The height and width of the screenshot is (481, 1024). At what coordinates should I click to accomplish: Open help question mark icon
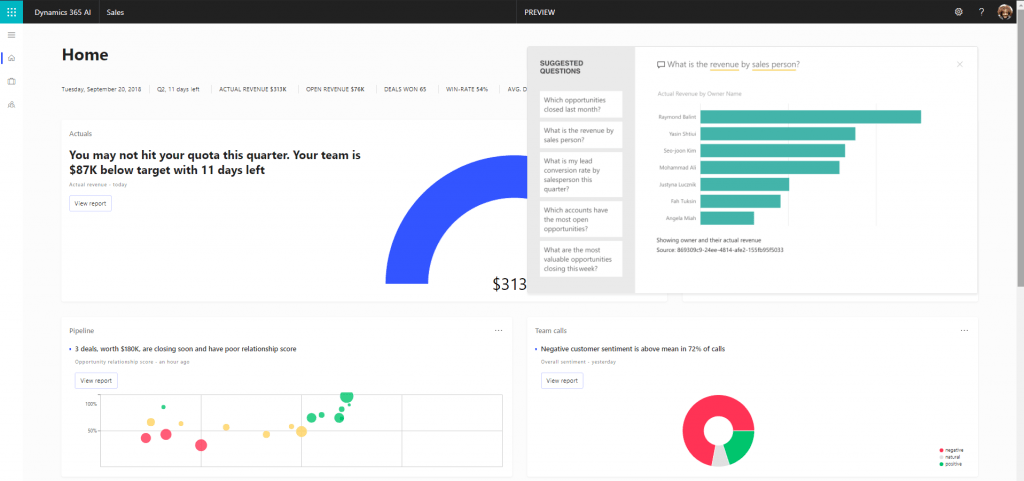[981, 12]
